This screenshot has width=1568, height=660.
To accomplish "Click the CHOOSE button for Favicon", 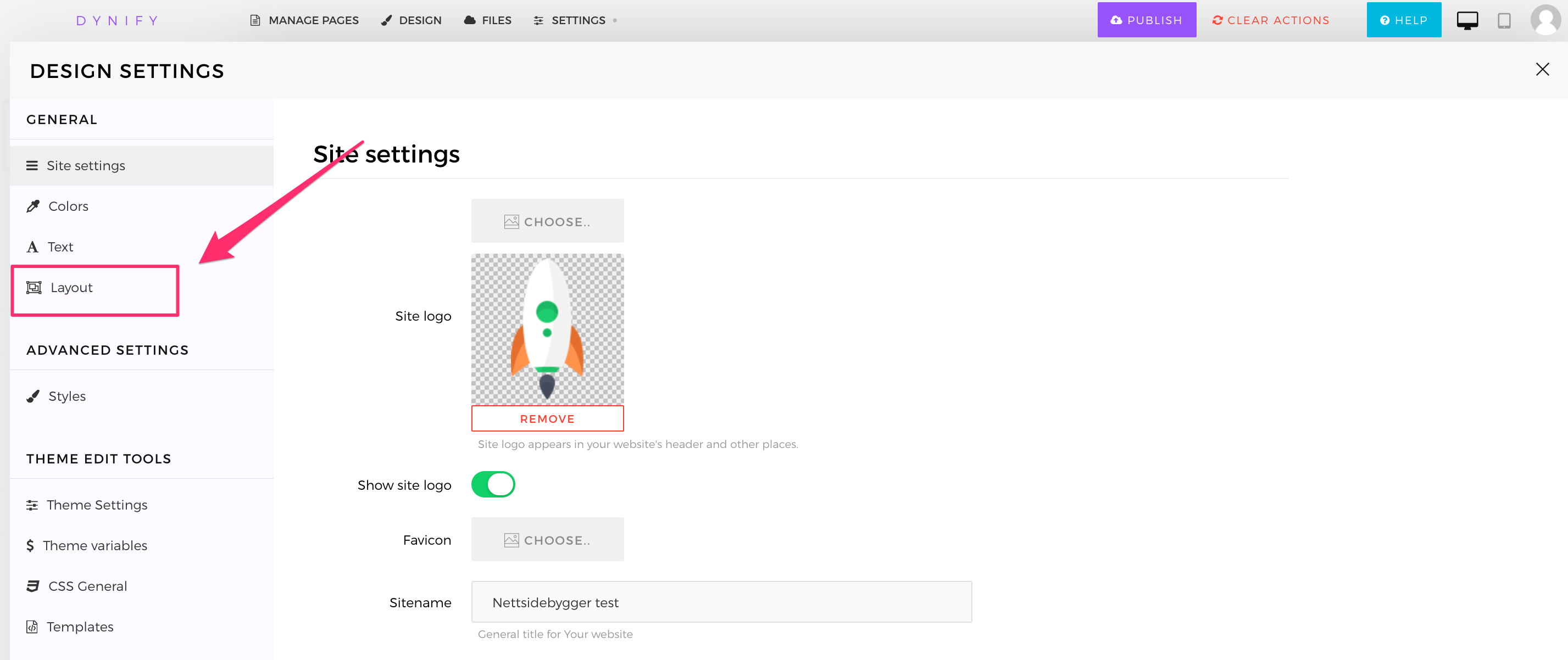I will click(548, 540).
